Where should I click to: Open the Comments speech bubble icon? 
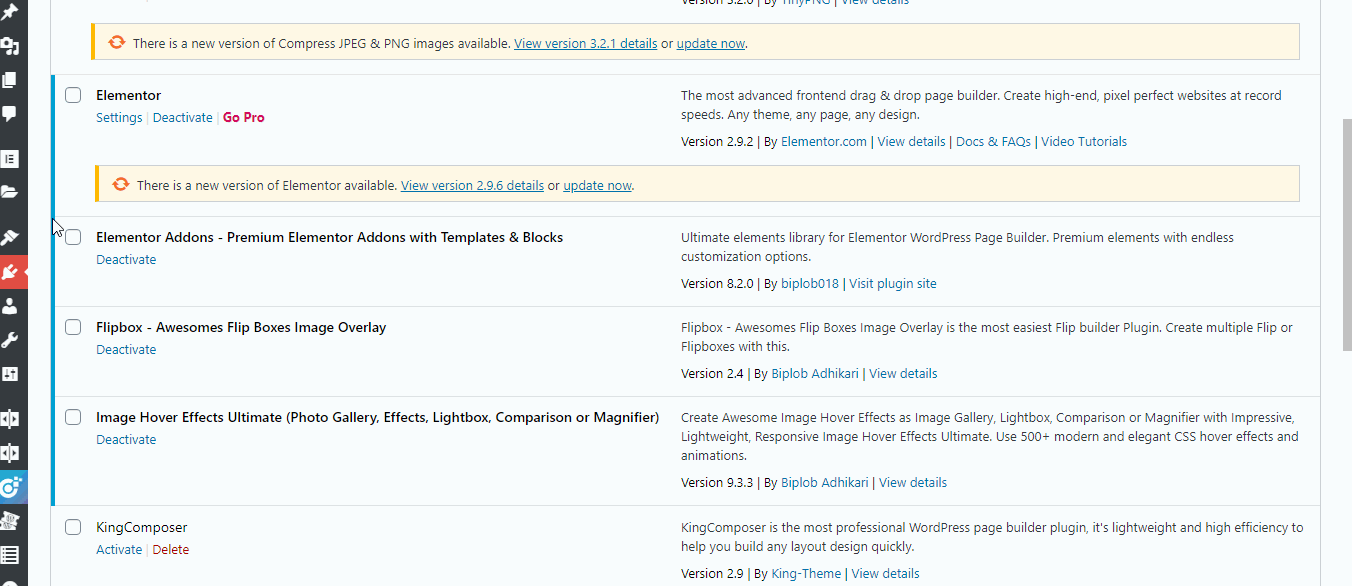[x=10, y=113]
